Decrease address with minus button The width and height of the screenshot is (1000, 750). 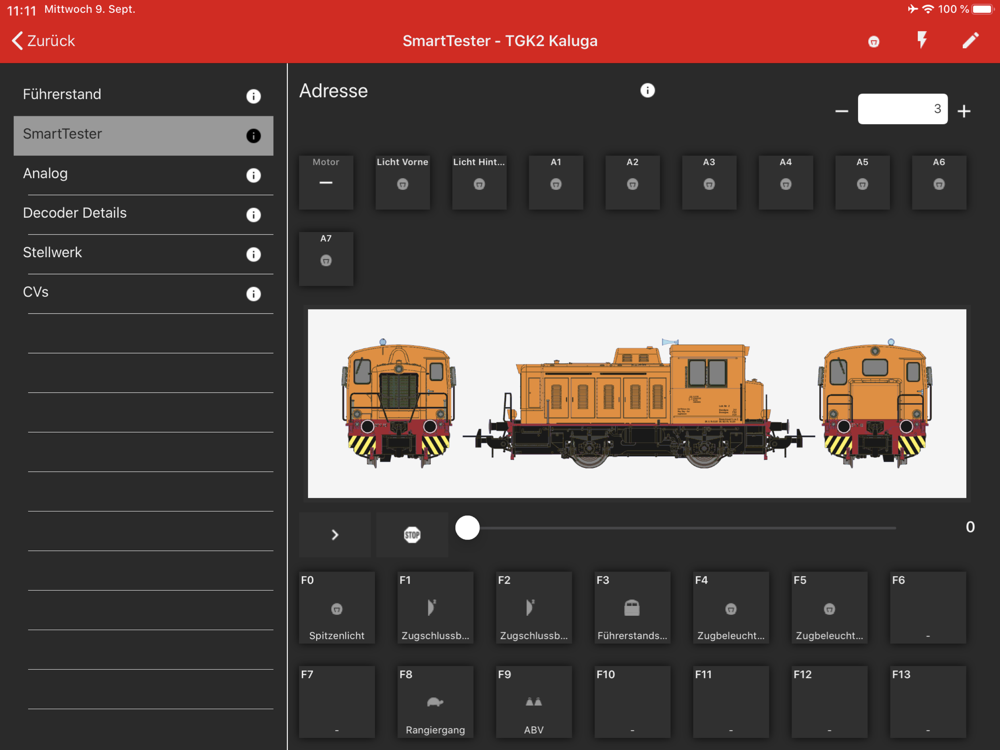pos(842,111)
